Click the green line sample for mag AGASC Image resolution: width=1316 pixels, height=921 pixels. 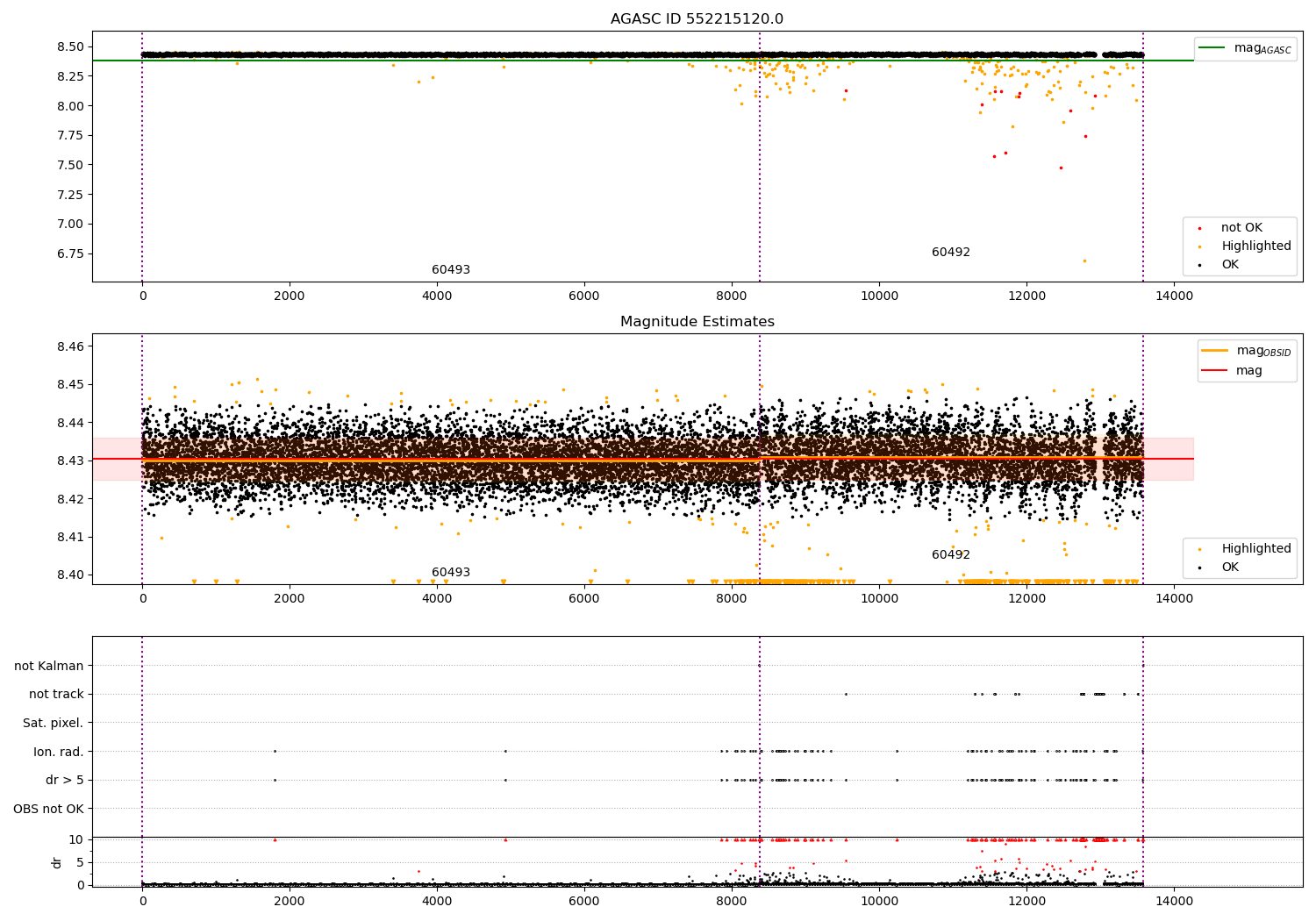(x=1212, y=48)
